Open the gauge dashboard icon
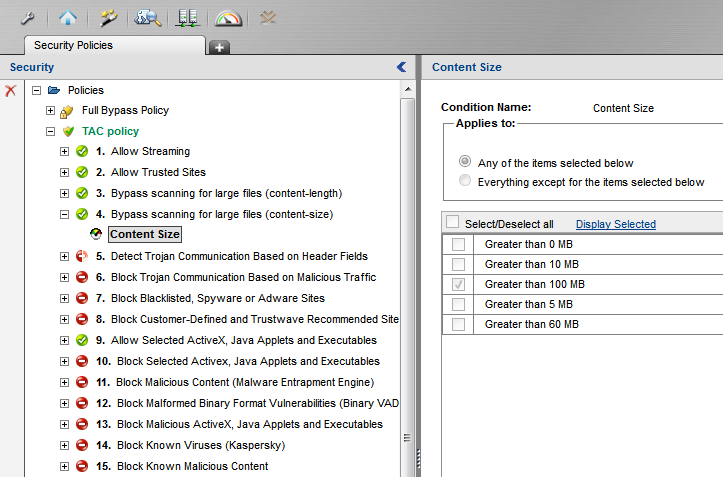This screenshot has width=723, height=477. coord(229,17)
